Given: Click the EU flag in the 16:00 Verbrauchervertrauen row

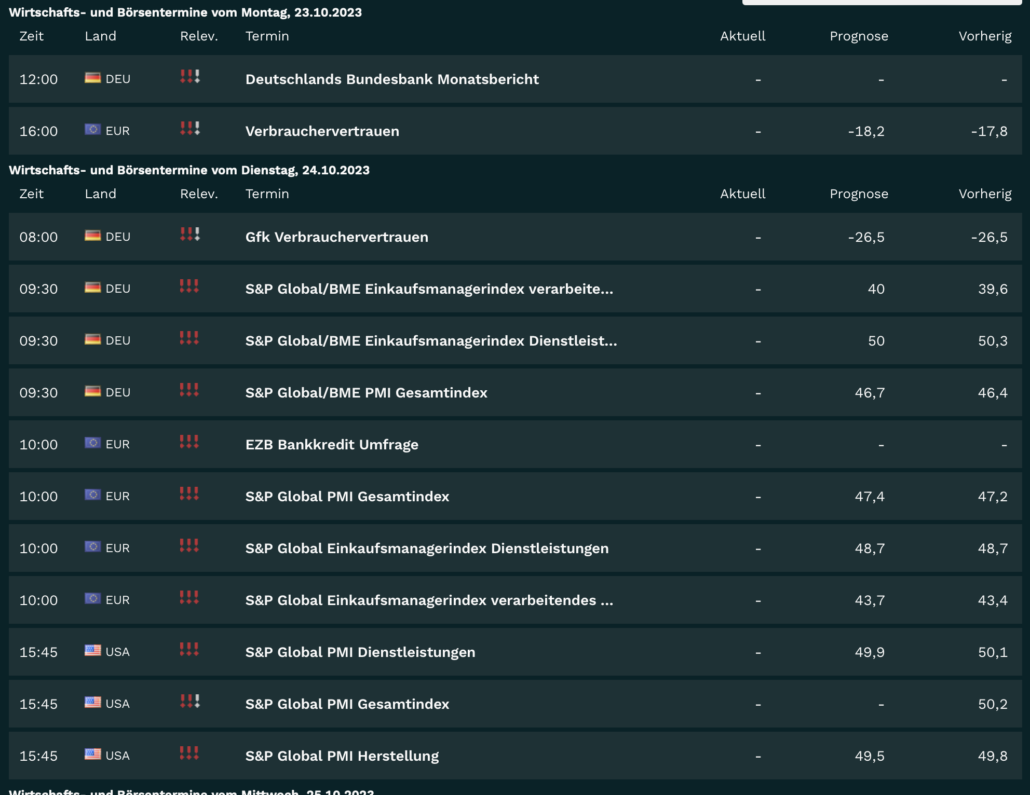Looking at the screenshot, I should pos(93,130).
